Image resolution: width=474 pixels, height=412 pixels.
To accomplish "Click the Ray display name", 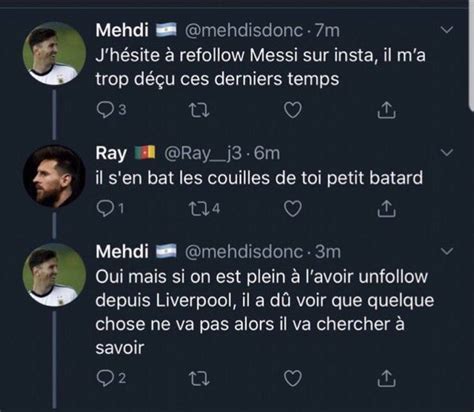I will tap(111, 153).
